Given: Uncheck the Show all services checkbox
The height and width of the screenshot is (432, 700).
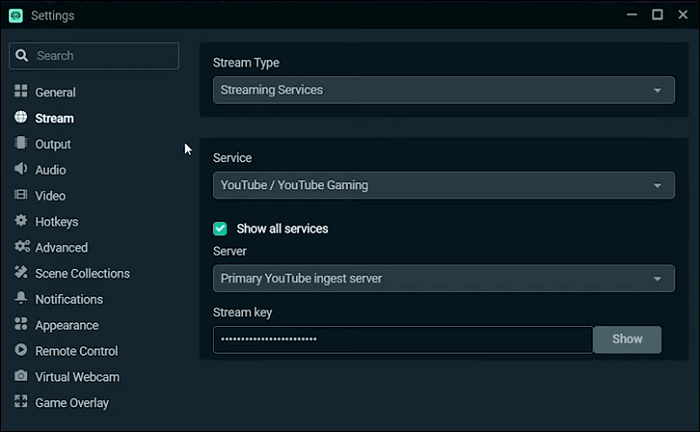Looking at the screenshot, I should click(x=221, y=228).
